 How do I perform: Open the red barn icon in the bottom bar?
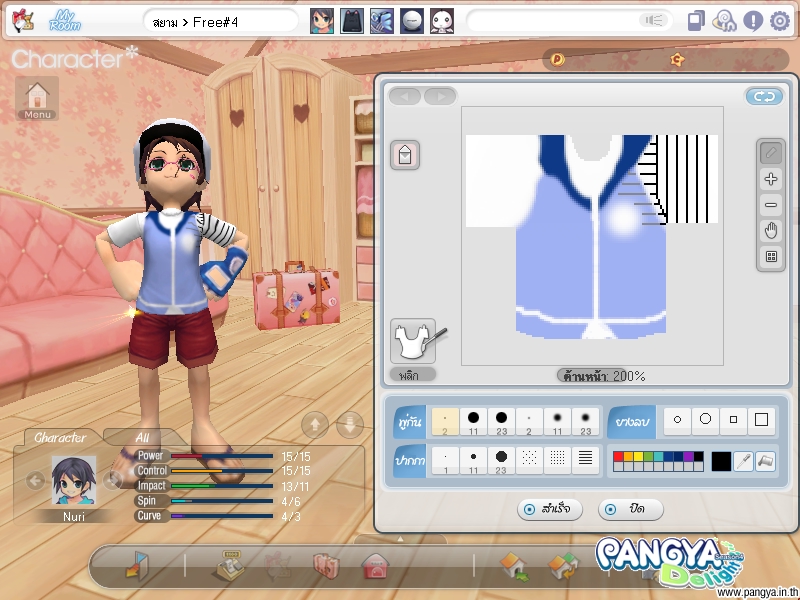[x=376, y=566]
